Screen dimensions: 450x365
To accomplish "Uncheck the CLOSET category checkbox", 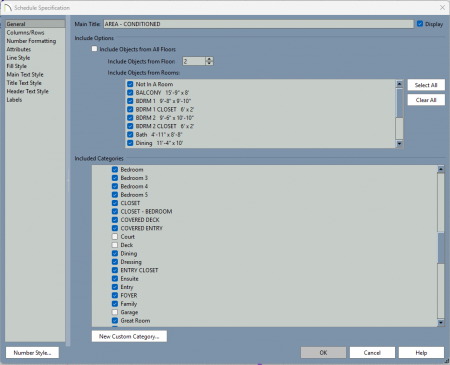I will click(115, 203).
